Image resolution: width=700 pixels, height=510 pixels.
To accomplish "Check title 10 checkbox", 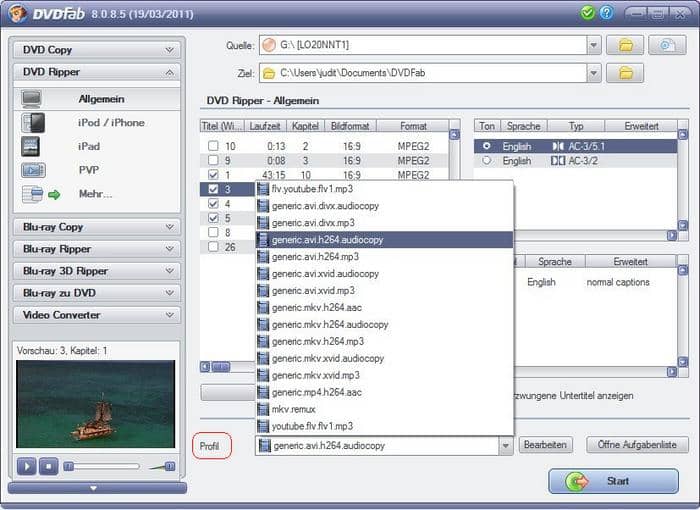I will pyautogui.click(x=213, y=146).
